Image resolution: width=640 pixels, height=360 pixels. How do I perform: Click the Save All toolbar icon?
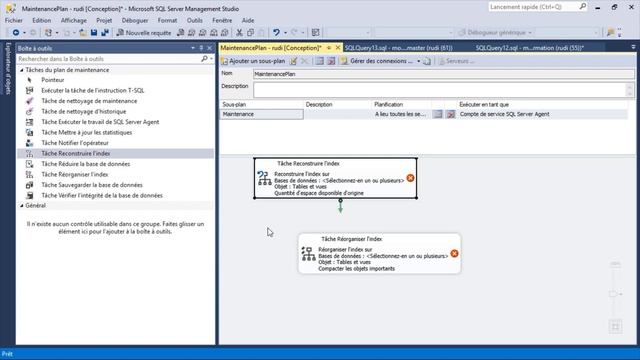(x=105, y=33)
